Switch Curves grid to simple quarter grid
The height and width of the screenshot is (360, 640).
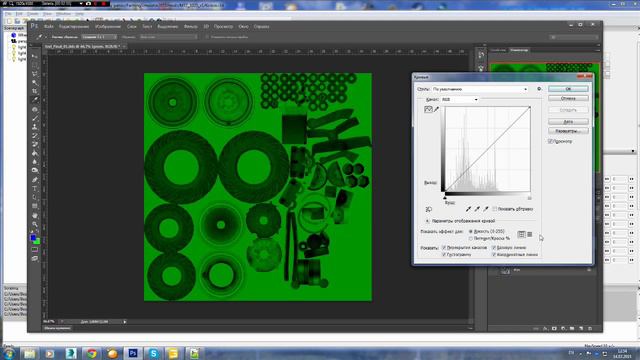[521, 234]
